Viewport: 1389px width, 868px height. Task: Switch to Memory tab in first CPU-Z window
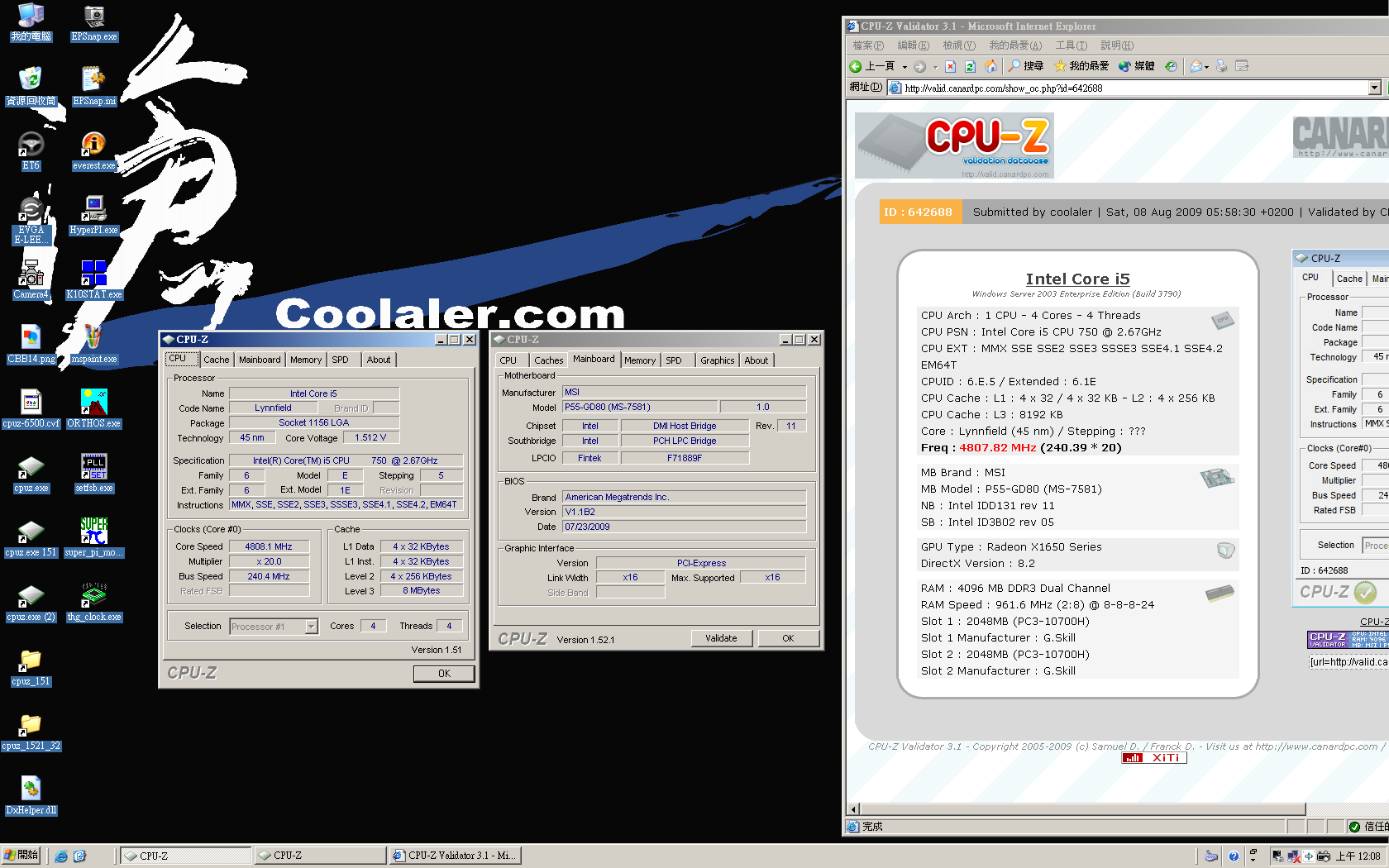pyautogui.click(x=306, y=360)
